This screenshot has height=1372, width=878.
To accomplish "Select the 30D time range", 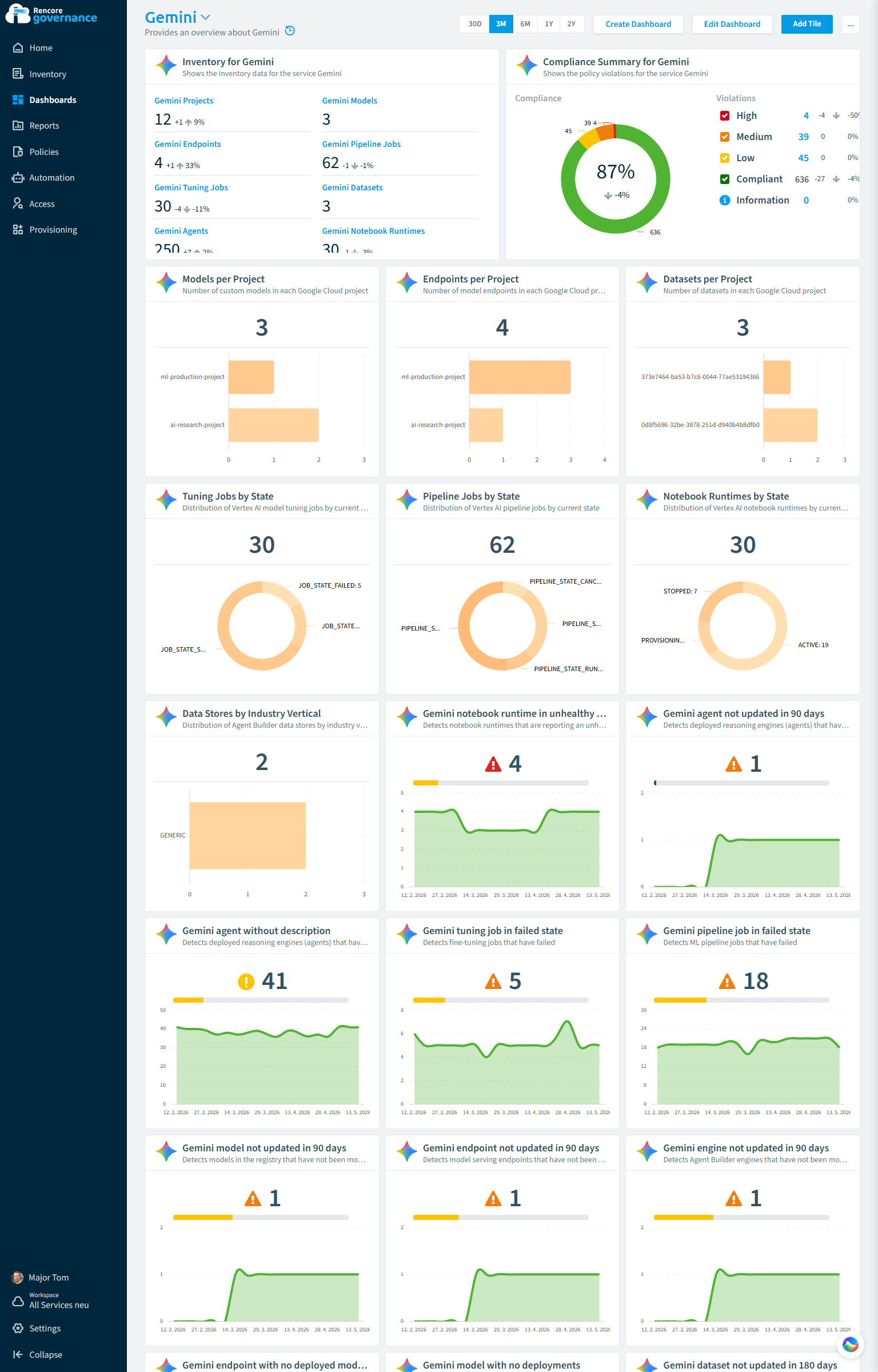I will click(x=474, y=24).
